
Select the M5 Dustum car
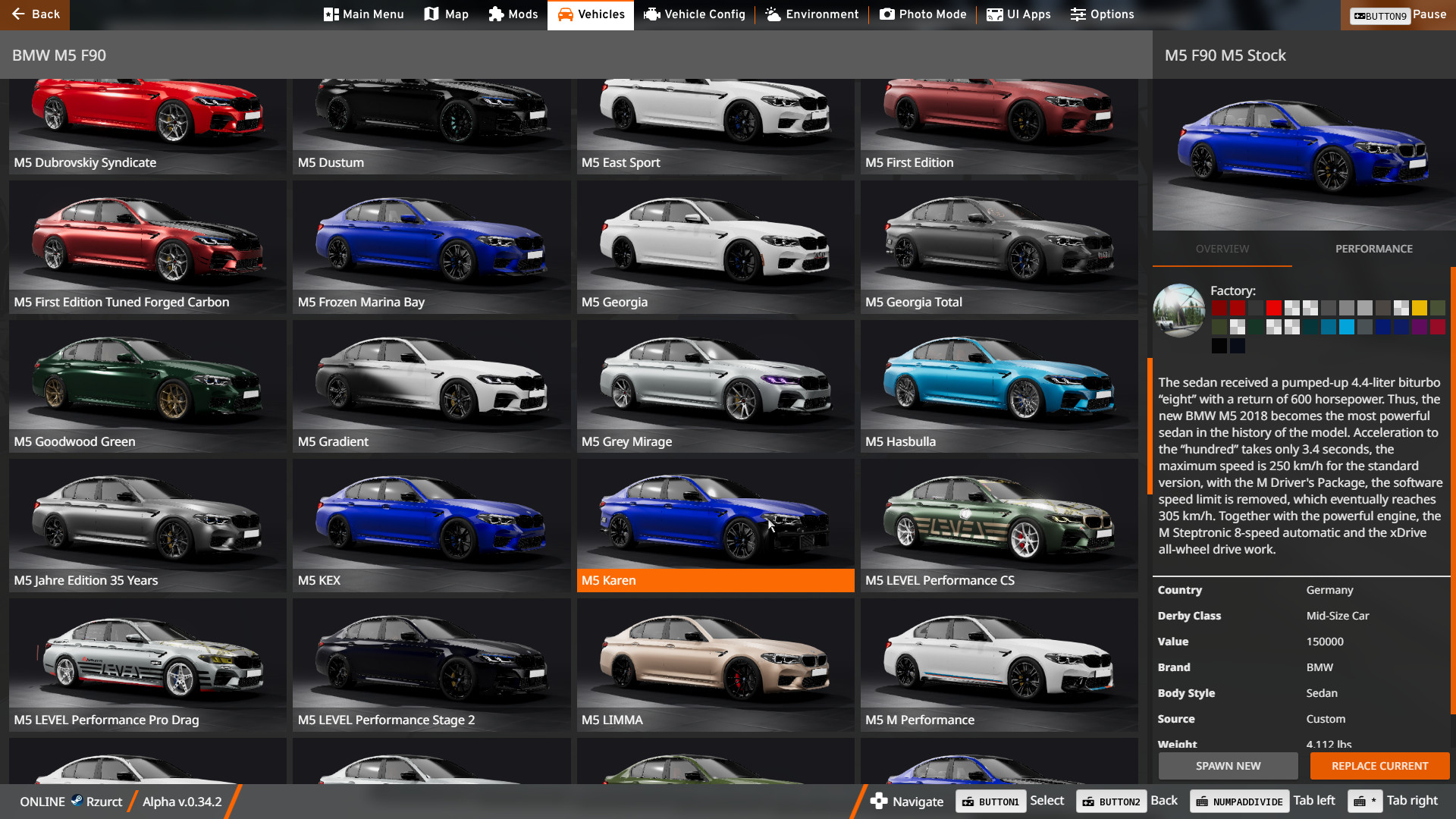(x=431, y=127)
